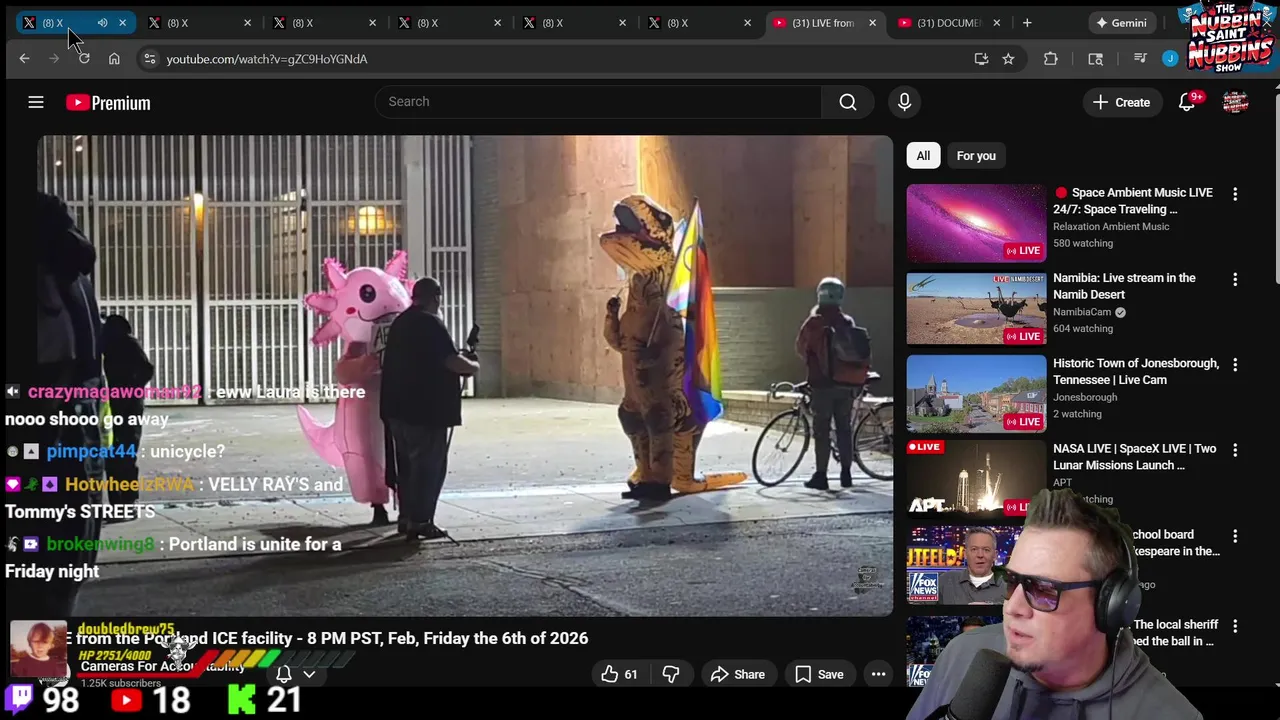Start voice search with microphone icon
This screenshot has height=720, width=1280.
click(904, 102)
